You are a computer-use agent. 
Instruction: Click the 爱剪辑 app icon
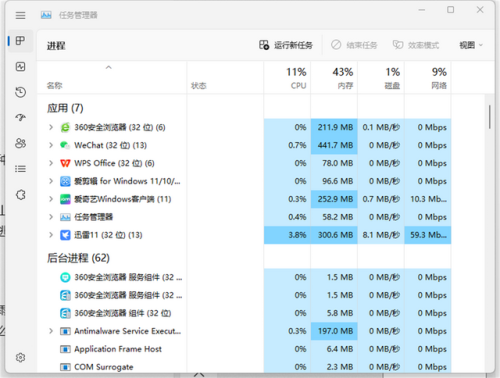[65, 181]
